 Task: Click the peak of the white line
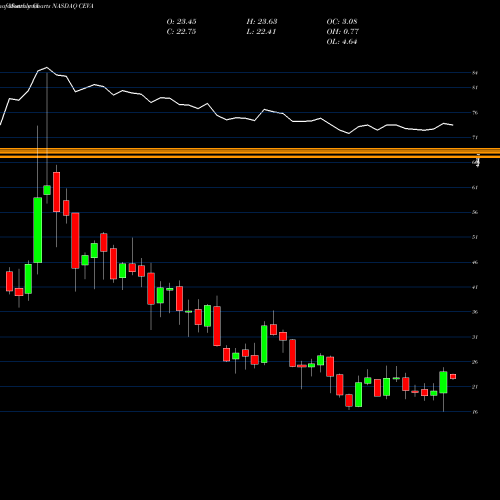click(47, 68)
